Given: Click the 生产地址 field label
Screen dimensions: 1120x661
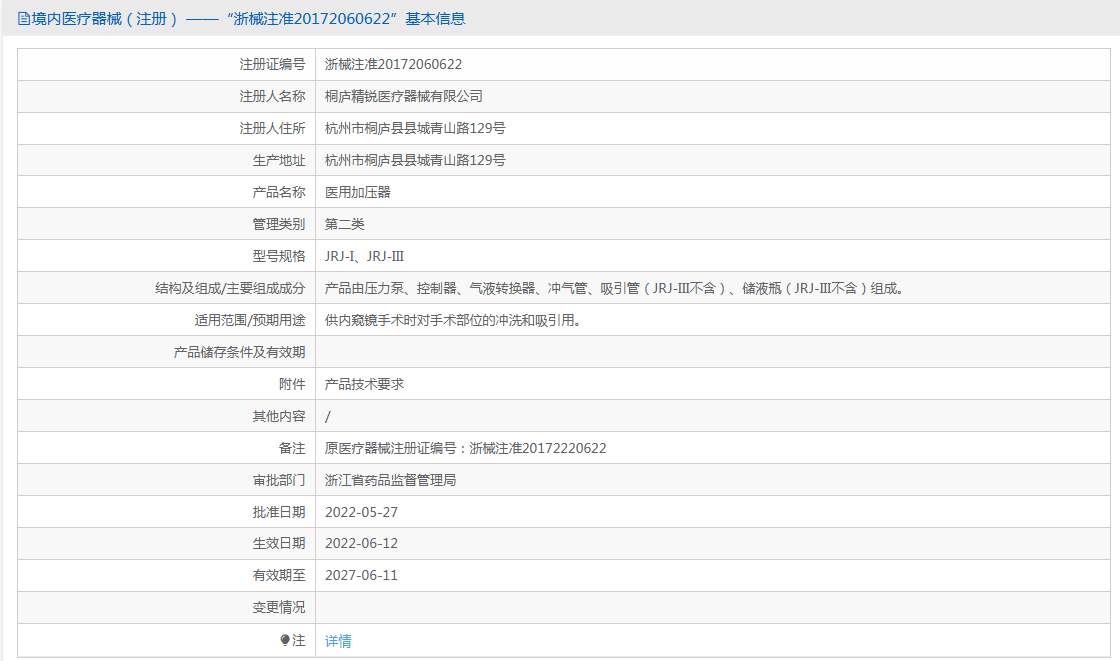Looking at the screenshot, I should pyautogui.click(x=279, y=160).
